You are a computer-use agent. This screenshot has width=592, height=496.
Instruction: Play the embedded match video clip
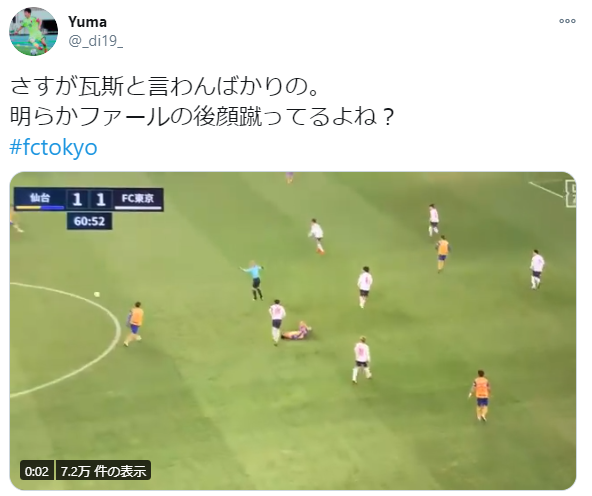[x=293, y=331]
